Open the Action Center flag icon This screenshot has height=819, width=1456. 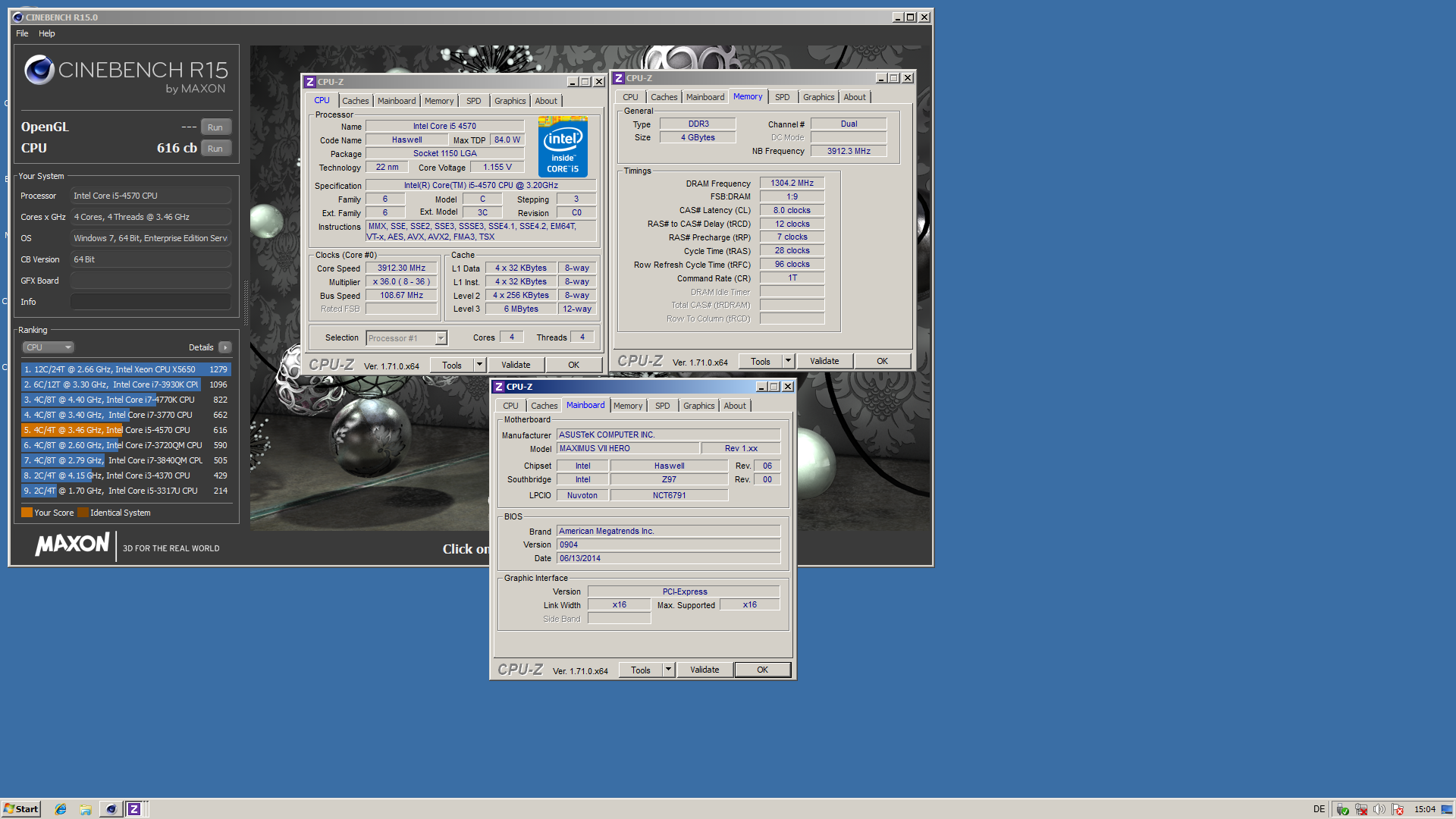coord(1398,809)
